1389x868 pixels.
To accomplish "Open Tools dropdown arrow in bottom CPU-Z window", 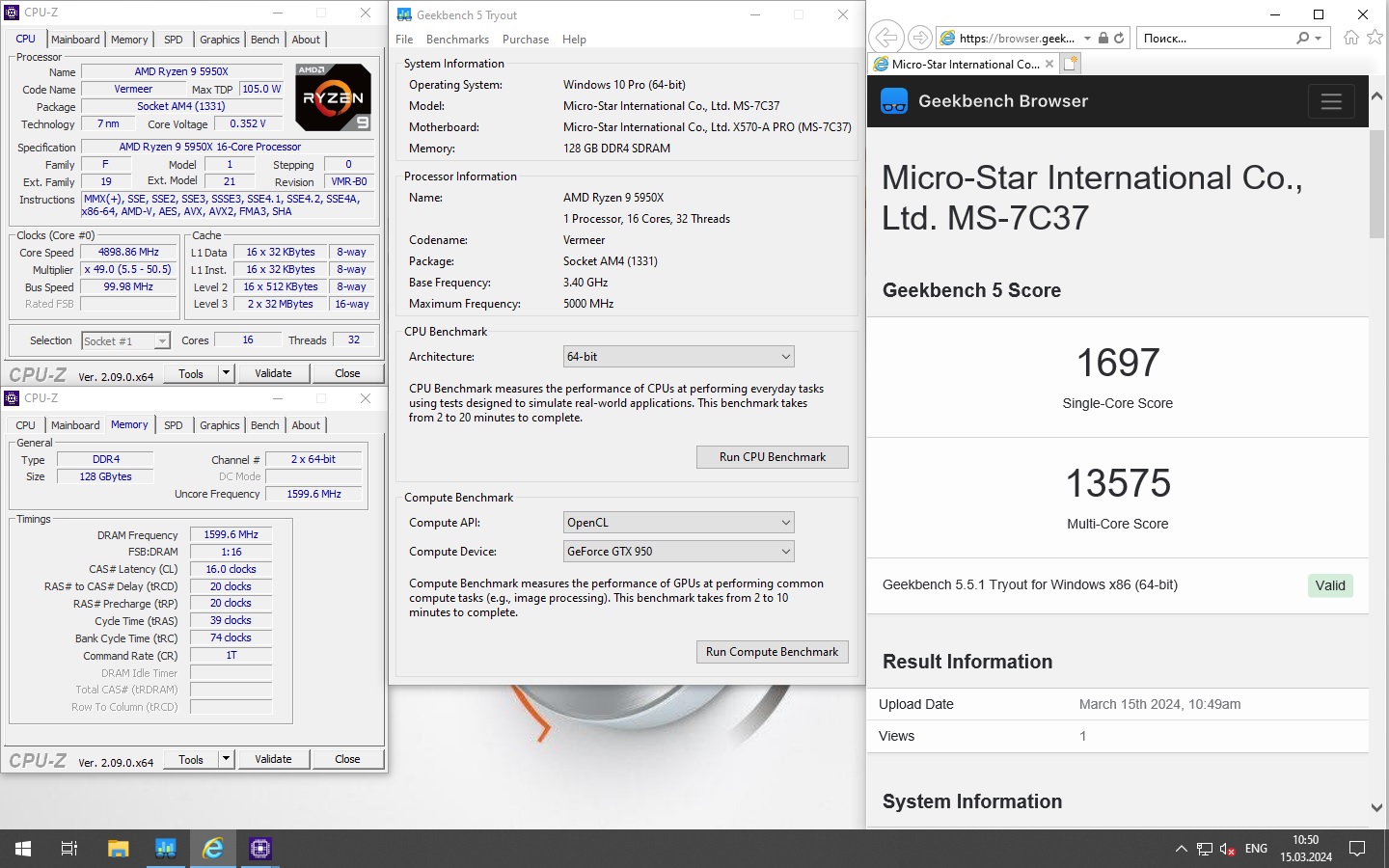I will click(226, 759).
